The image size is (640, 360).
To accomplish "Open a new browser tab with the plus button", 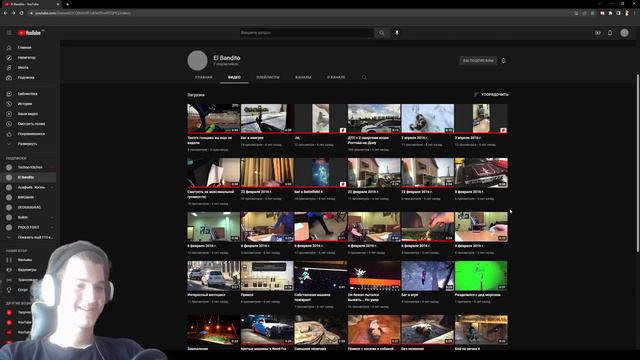I will pyautogui.click(x=67, y=4).
